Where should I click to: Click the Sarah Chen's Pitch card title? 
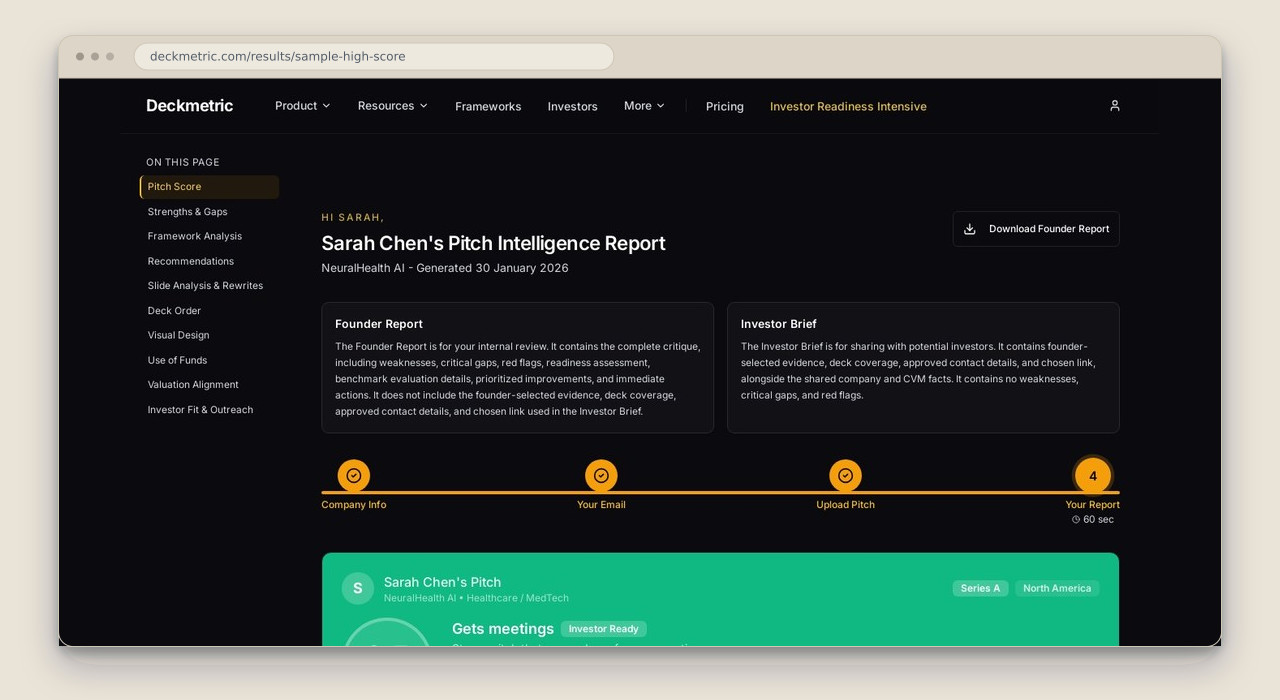(443, 582)
